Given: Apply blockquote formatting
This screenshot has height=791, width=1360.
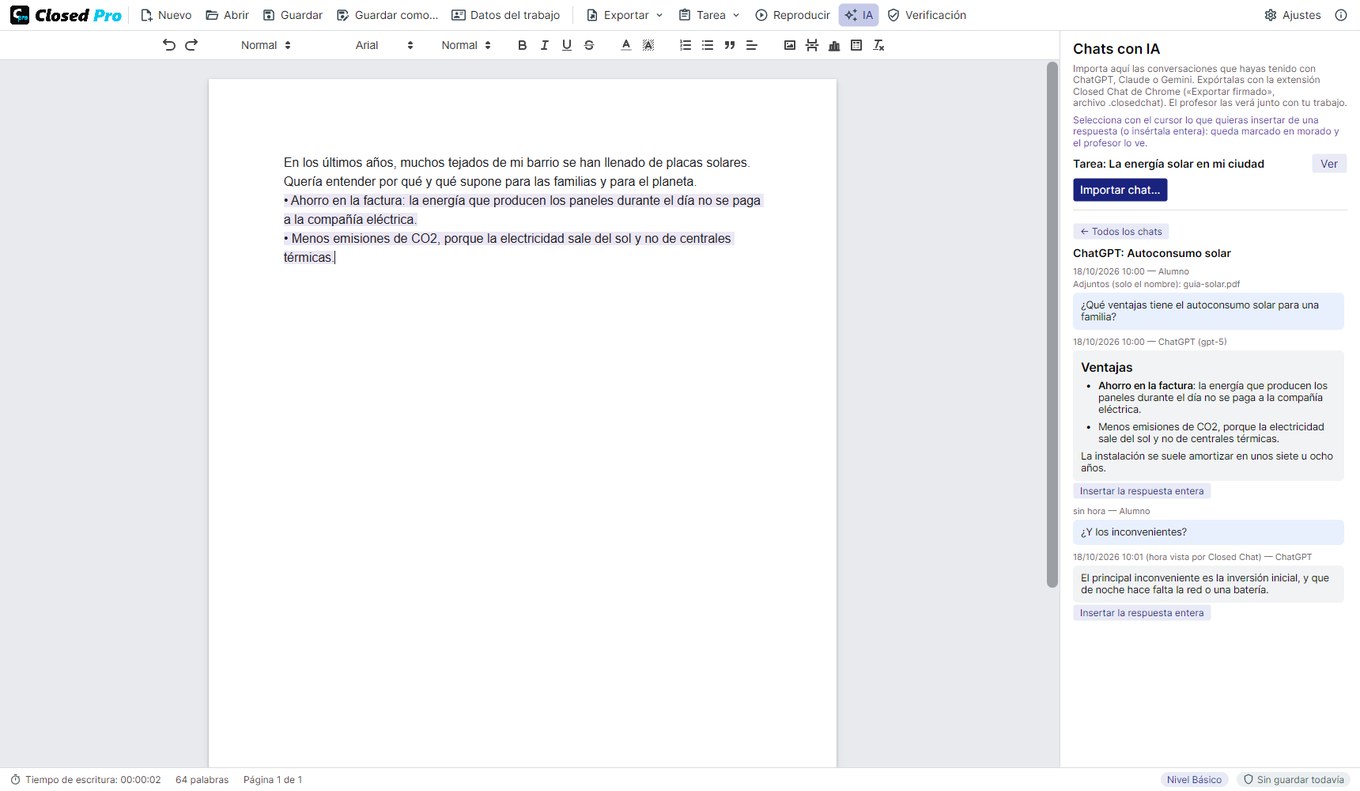Looking at the screenshot, I should click(729, 45).
